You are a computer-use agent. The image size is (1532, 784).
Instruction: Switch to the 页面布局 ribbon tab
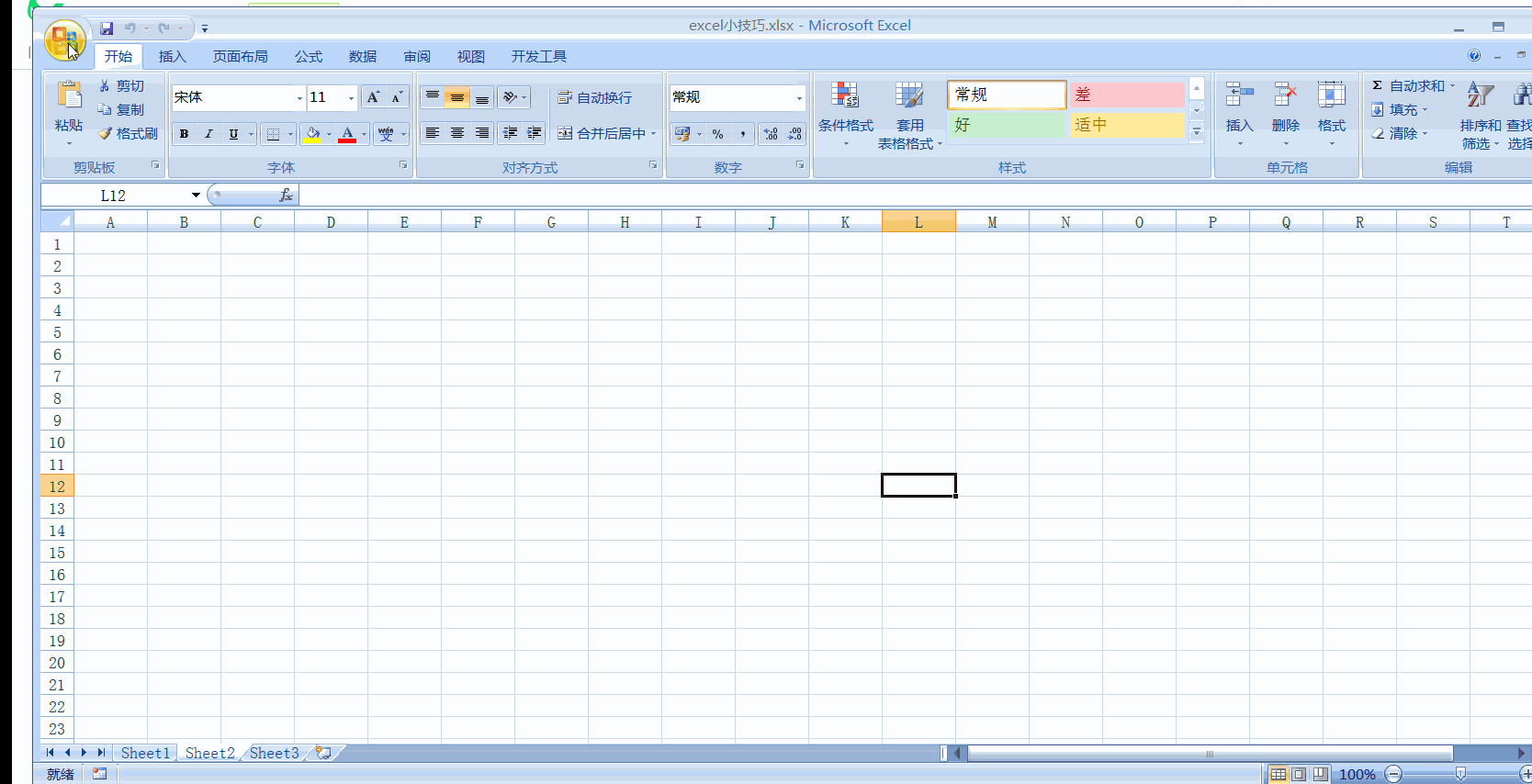[x=241, y=56]
